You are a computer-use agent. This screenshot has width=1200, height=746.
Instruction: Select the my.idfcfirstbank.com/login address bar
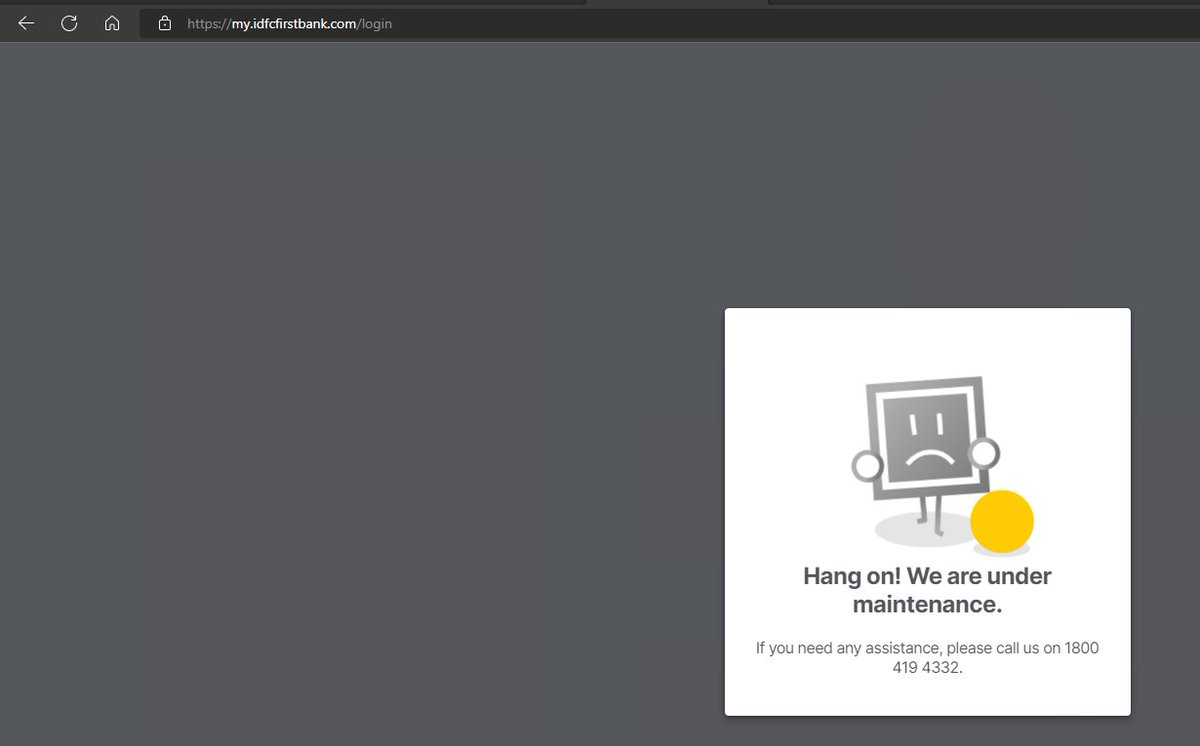pos(668,23)
